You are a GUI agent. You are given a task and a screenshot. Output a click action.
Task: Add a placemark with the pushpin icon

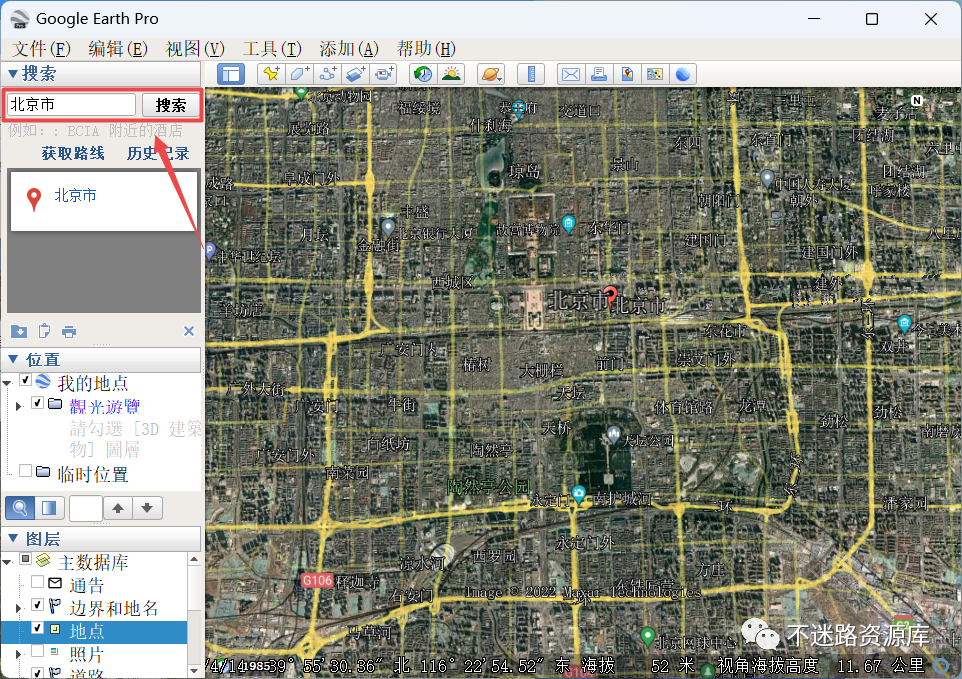point(271,74)
